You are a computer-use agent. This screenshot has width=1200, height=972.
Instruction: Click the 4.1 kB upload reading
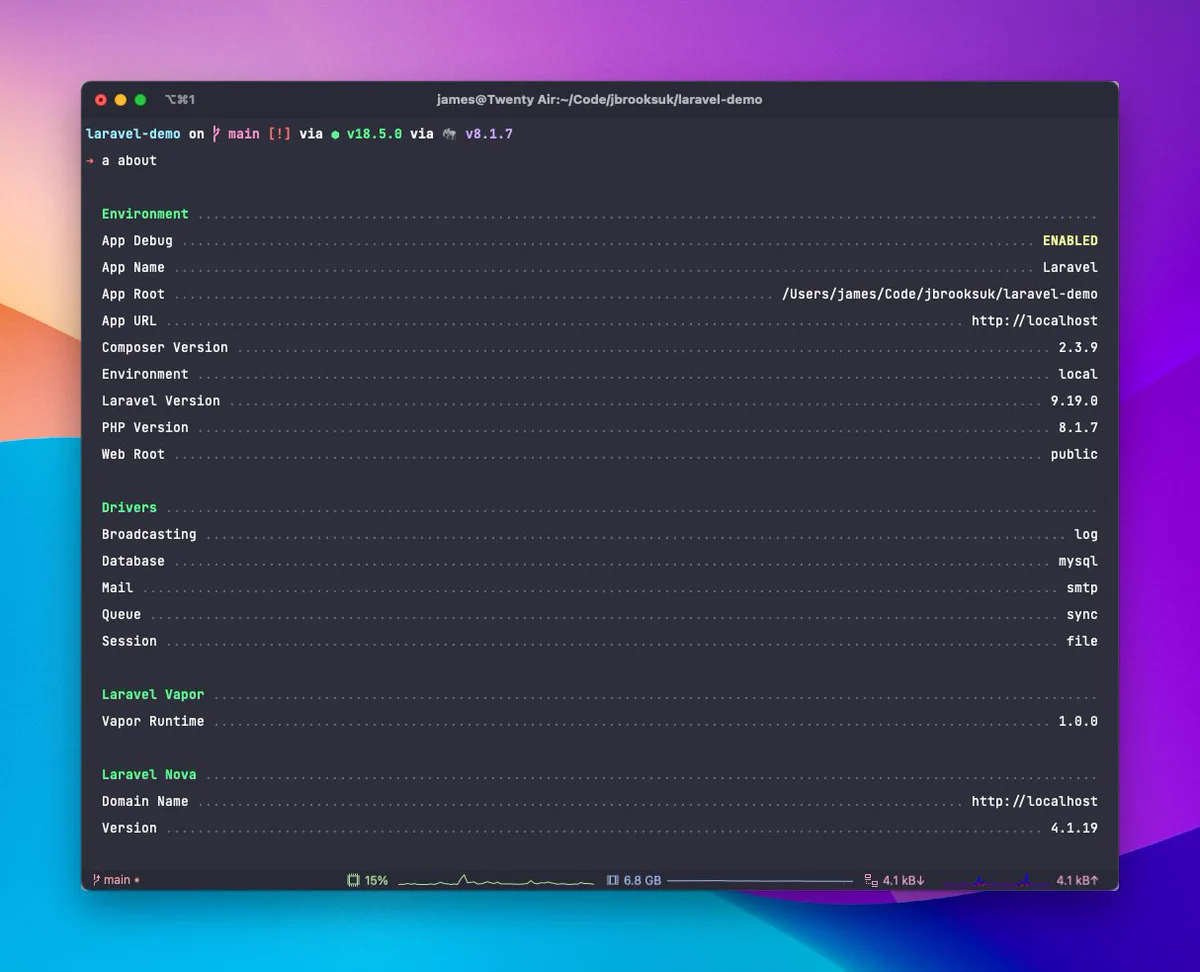(1078, 880)
